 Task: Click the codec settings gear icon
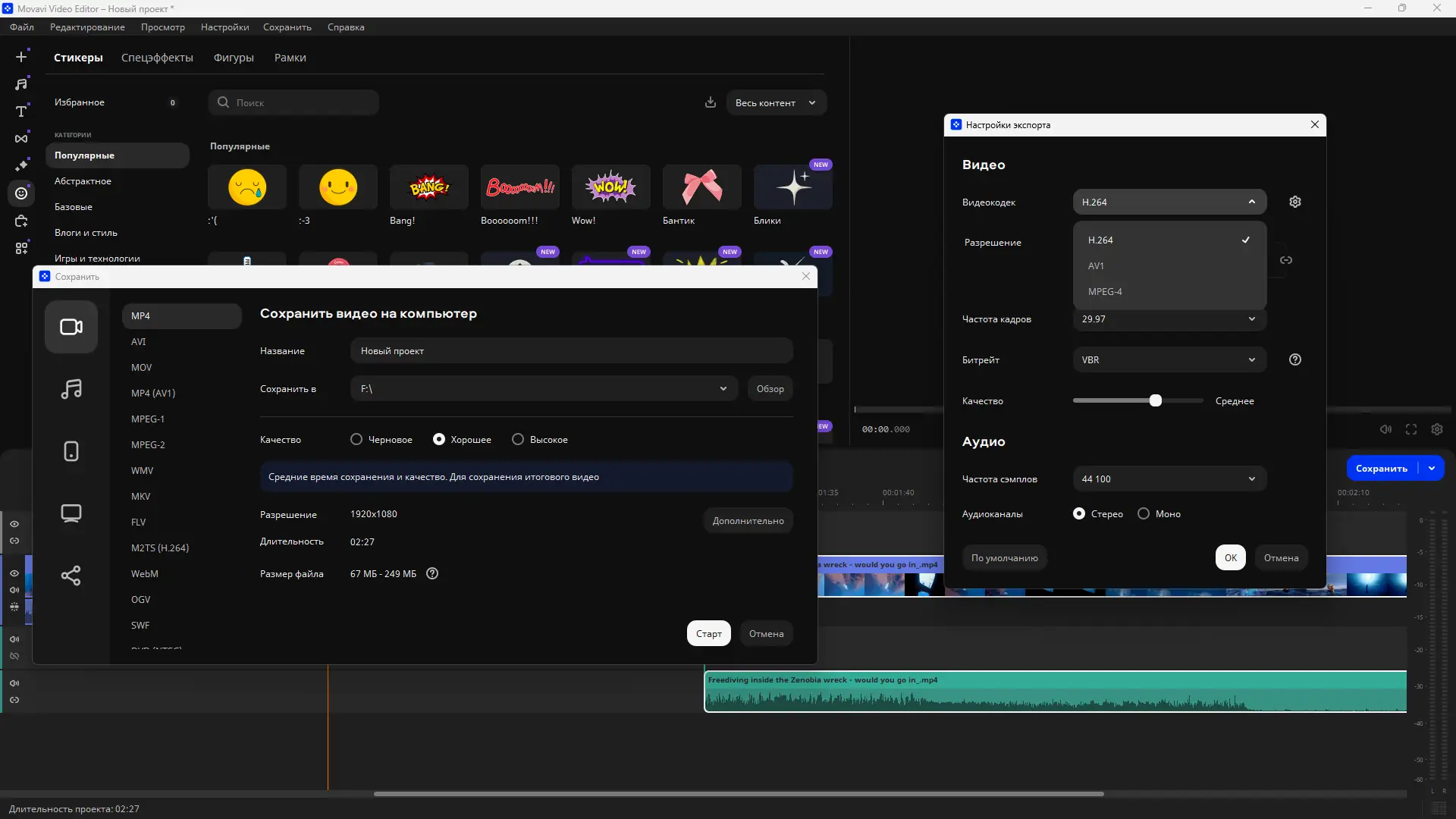(1295, 202)
